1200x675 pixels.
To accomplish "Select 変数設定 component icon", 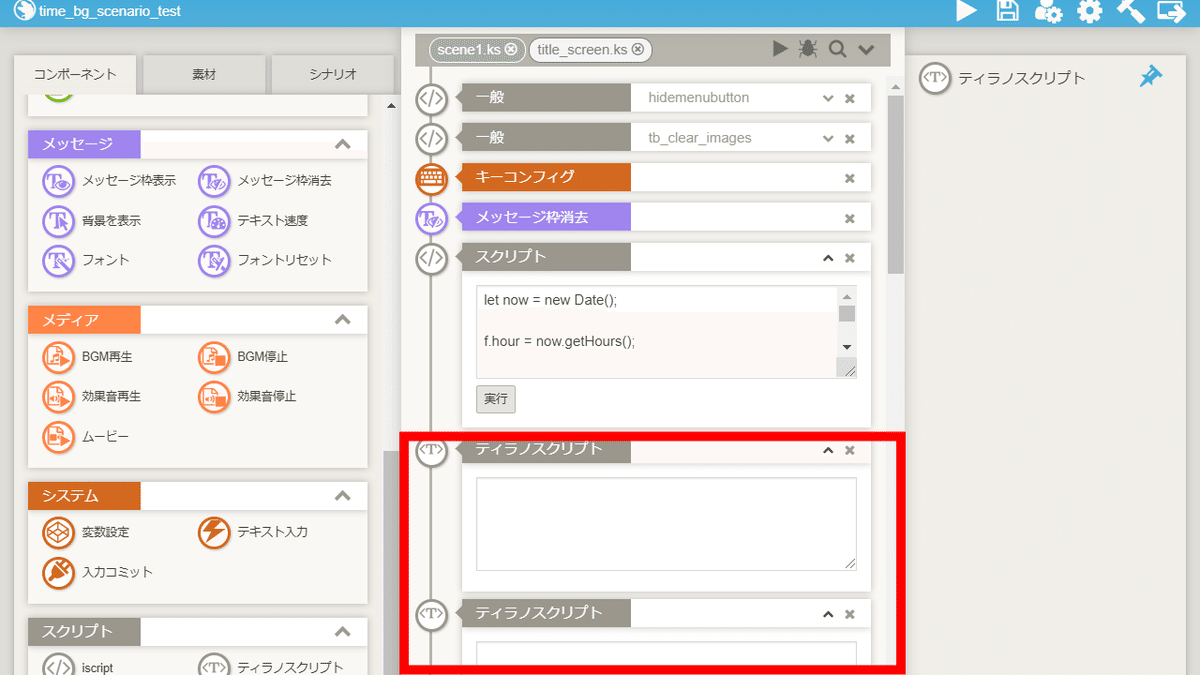I will 59,533.
